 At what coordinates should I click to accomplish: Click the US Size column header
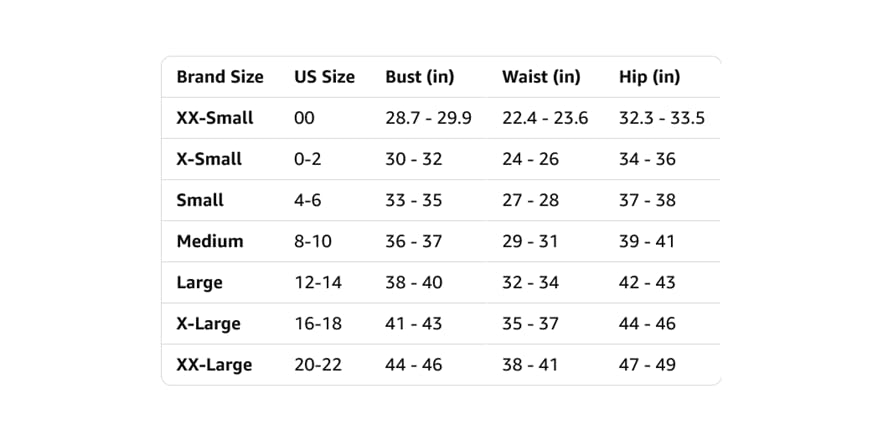coord(325,76)
